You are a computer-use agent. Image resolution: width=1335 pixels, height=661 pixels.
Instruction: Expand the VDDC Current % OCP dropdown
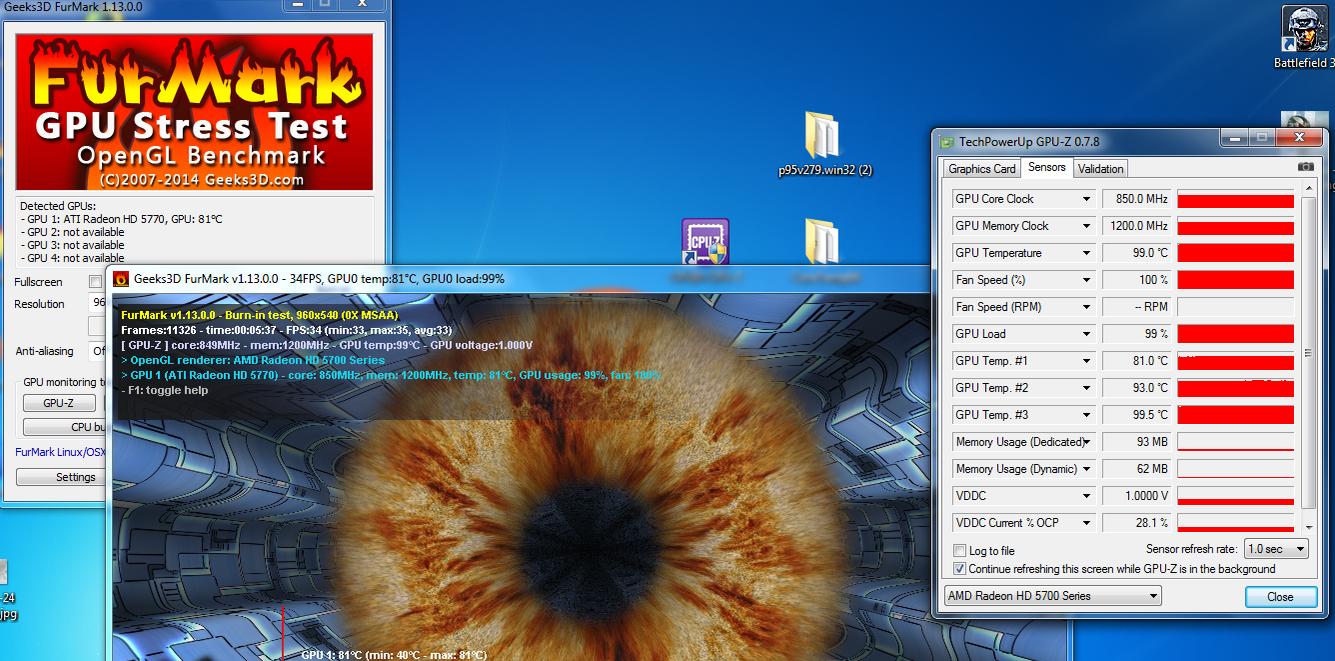(x=1086, y=523)
